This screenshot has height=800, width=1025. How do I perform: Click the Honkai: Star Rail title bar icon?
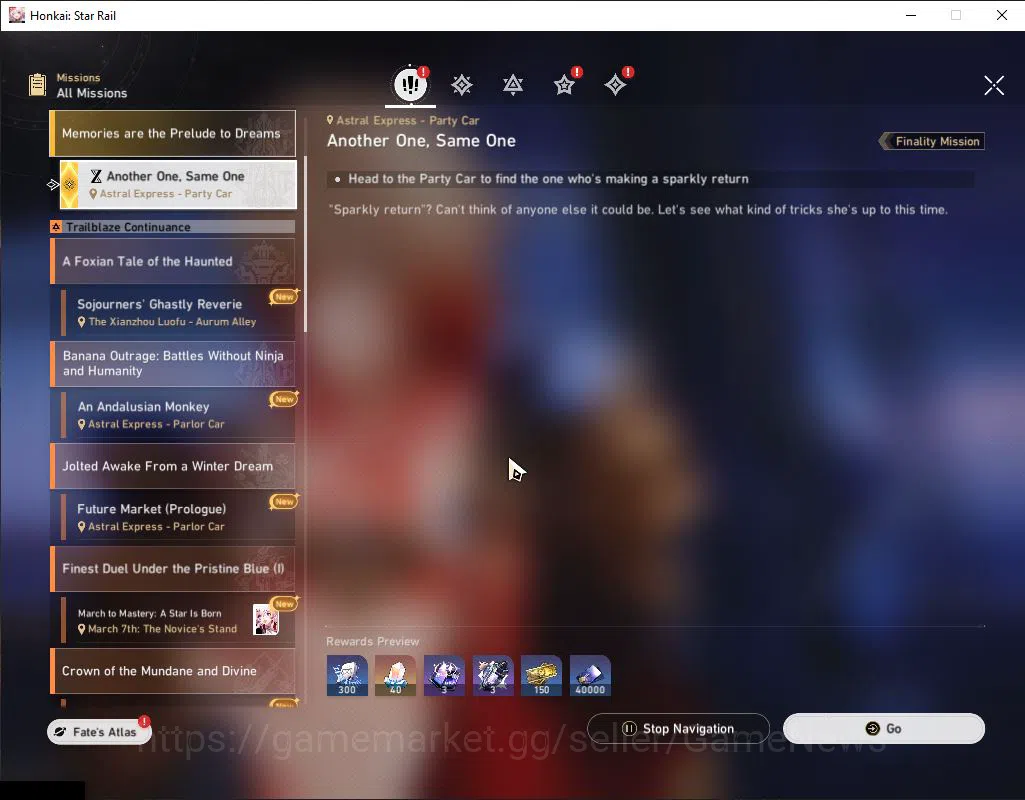point(16,15)
